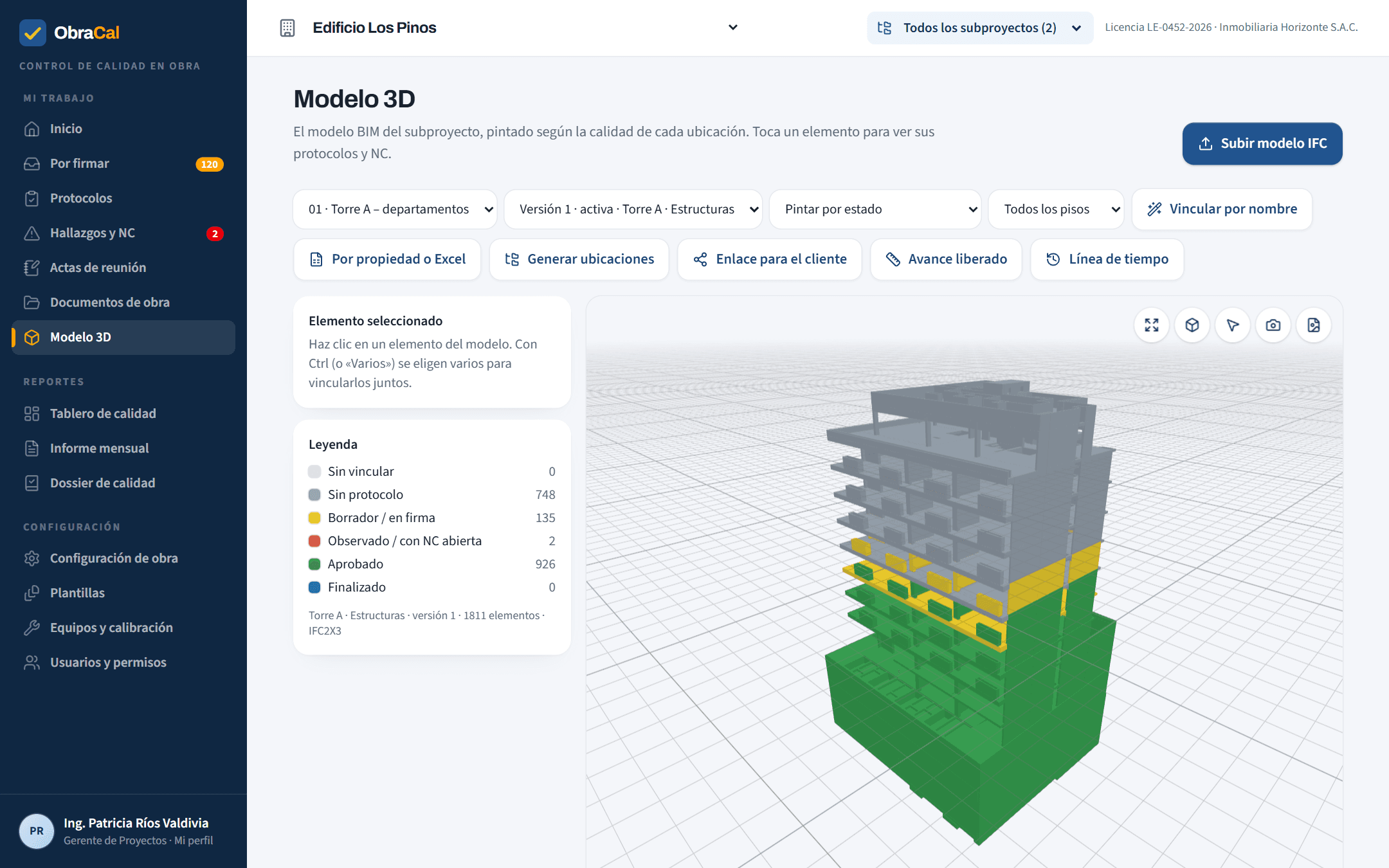Click the Documentos de obra folder icon

(32, 302)
